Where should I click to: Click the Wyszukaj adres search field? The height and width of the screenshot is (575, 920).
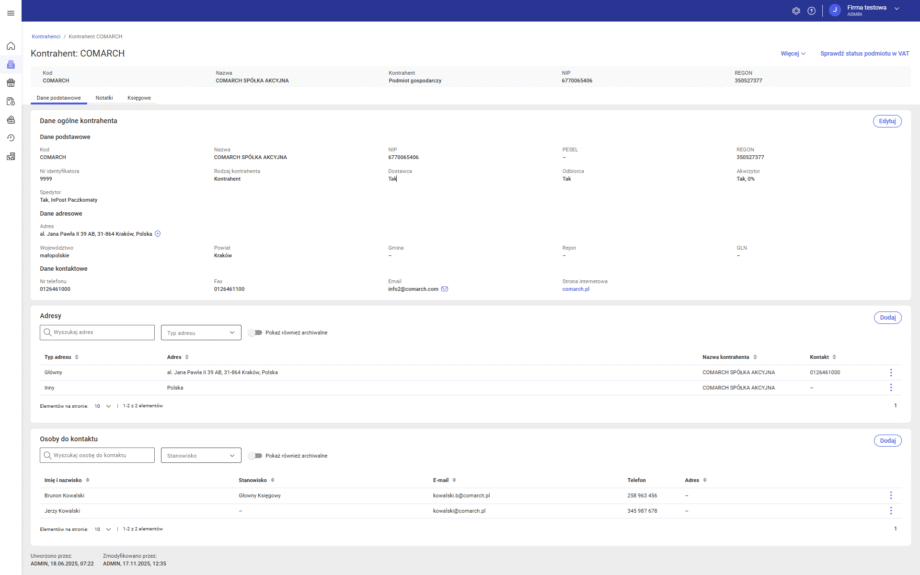point(97,332)
